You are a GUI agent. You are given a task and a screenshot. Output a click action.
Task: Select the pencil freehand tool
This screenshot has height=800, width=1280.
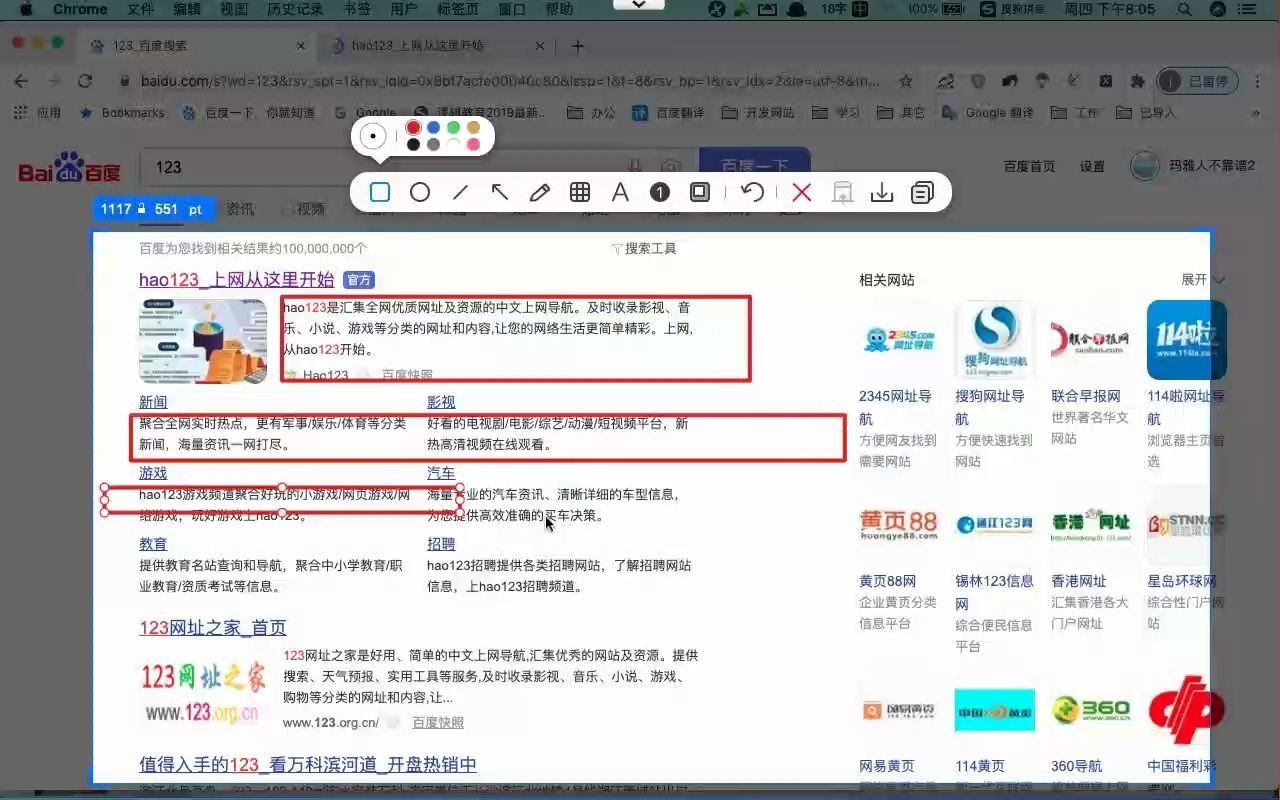(540, 192)
